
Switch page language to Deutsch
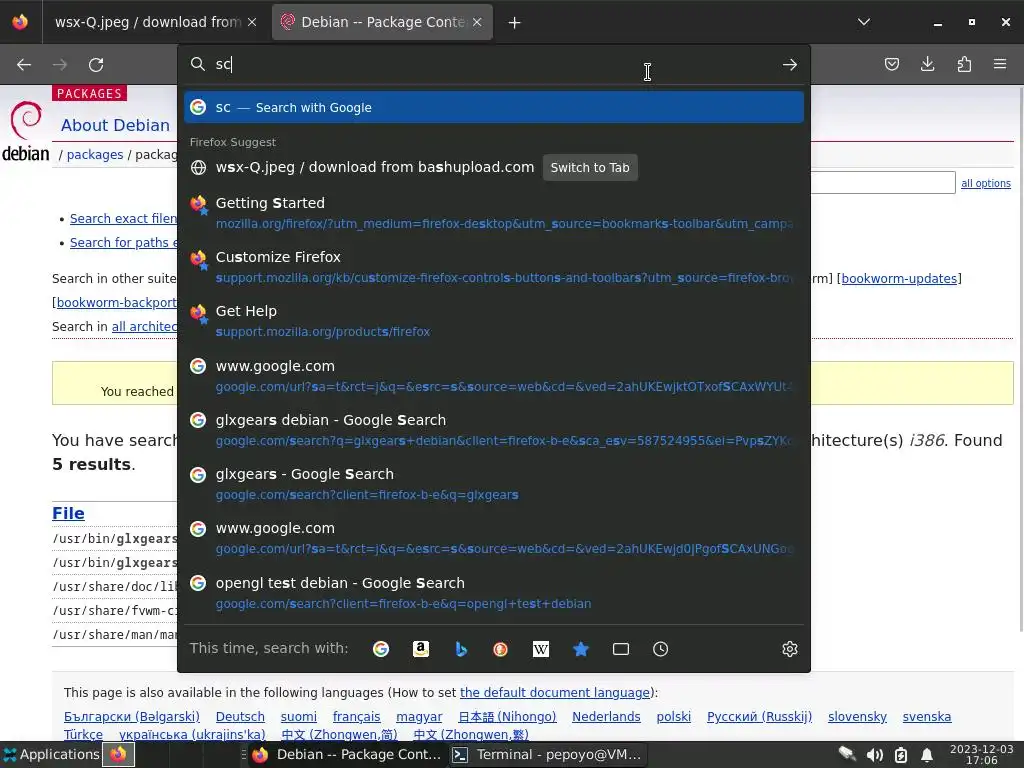pyautogui.click(x=240, y=716)
